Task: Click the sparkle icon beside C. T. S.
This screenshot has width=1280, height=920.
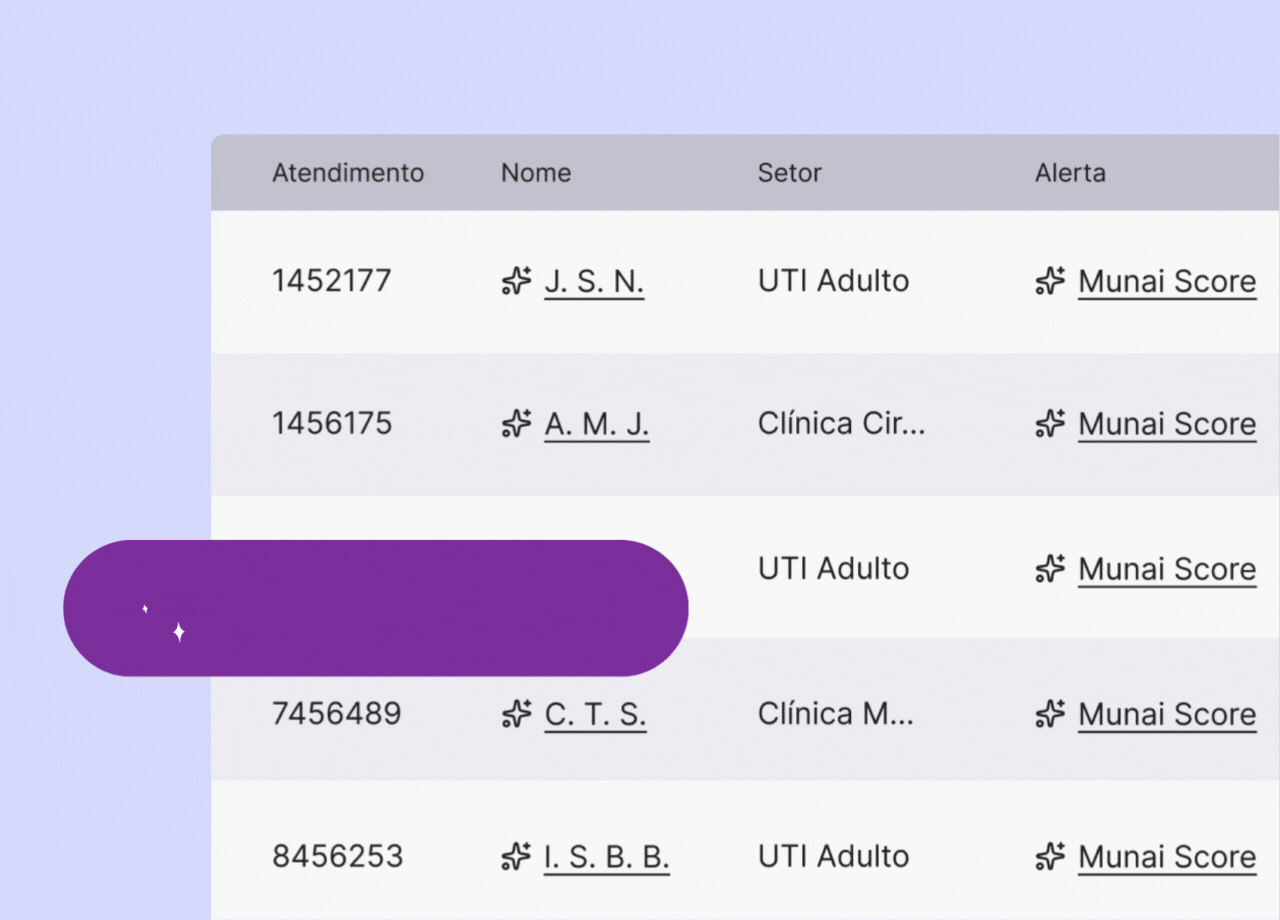Action: click(516, 714)
